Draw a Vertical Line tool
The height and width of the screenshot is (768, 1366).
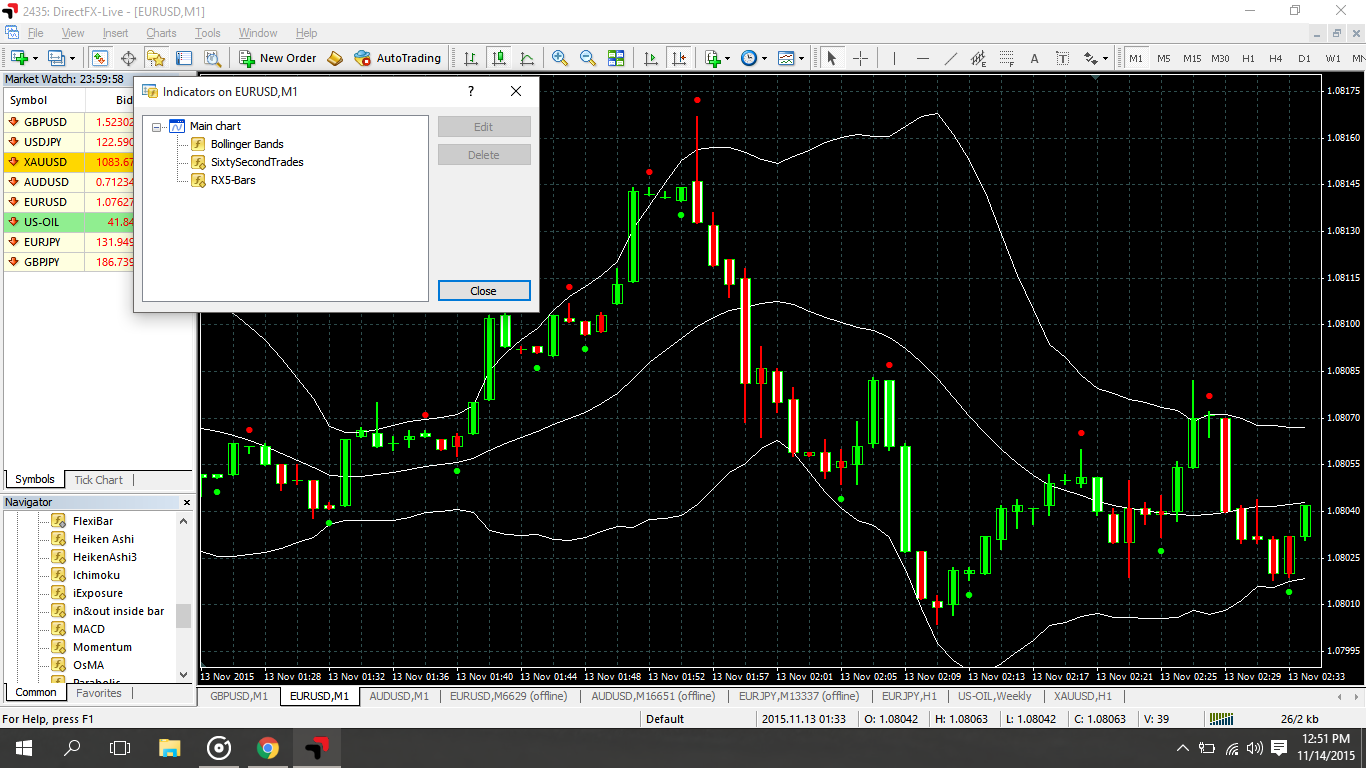click(894, 58)
